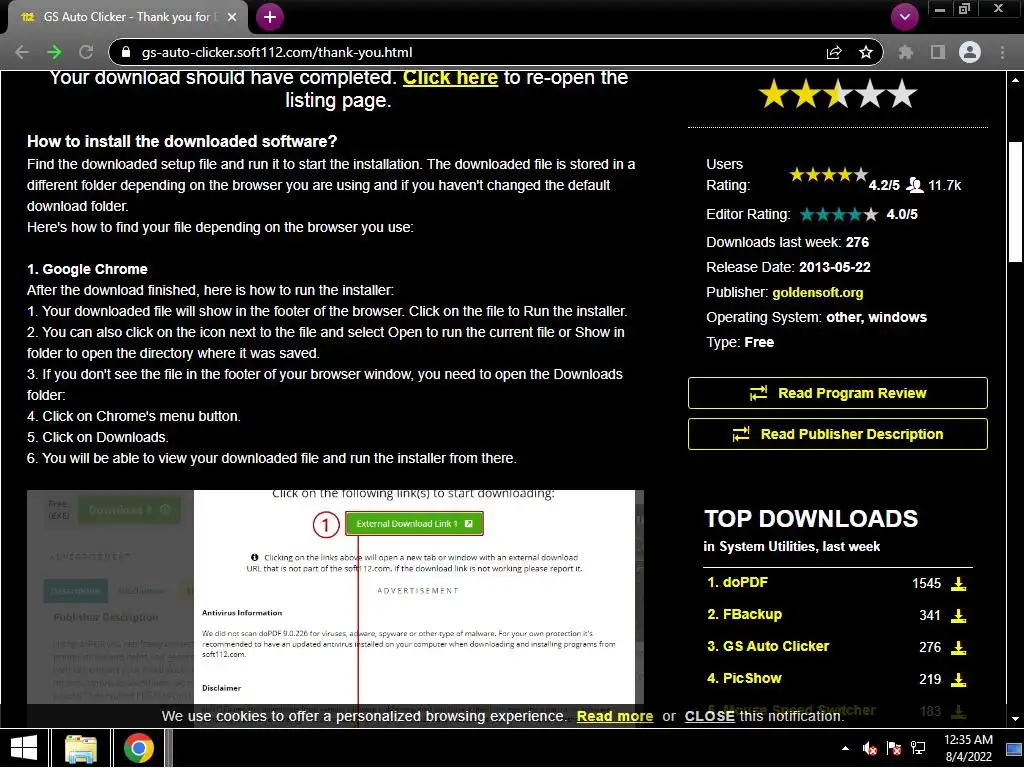Reload the page with the refresh icon
1024x768 pixels.
[86, 52]
